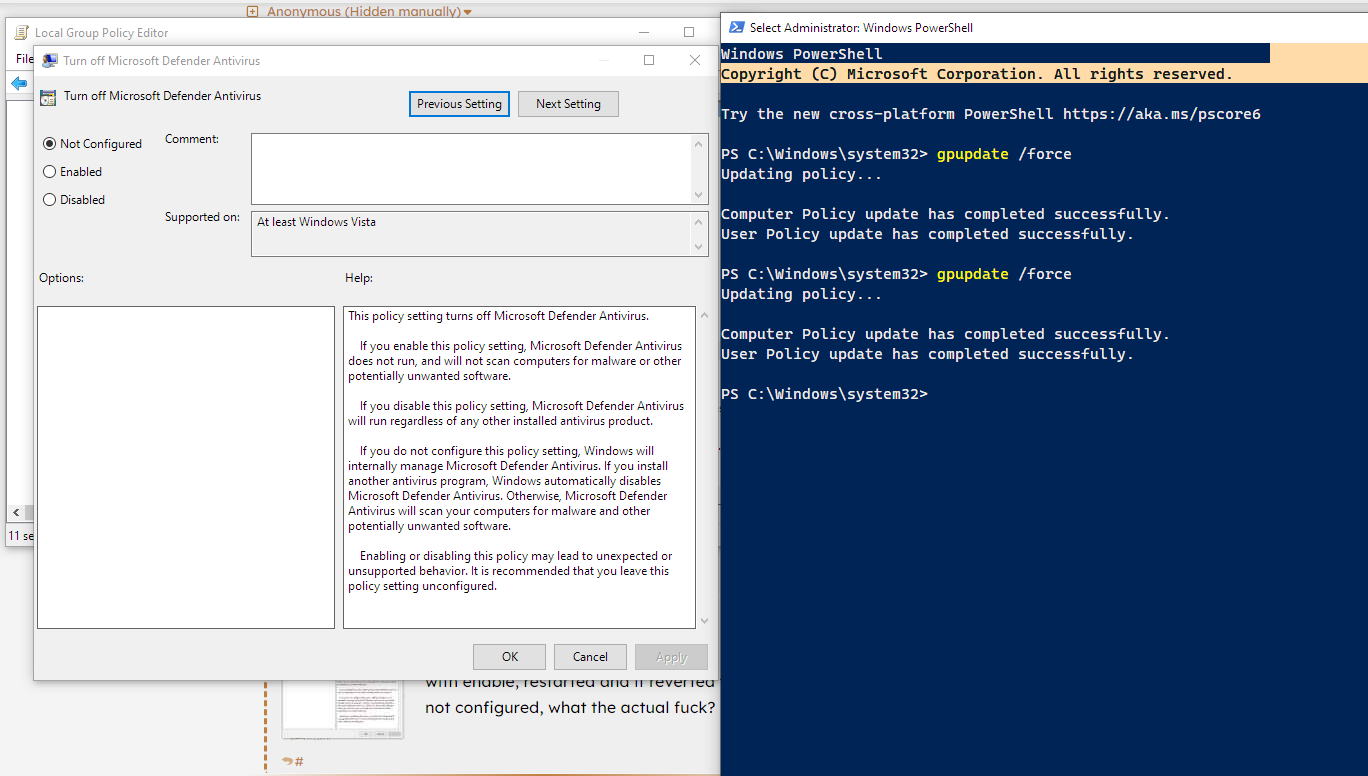
Task: Open File menu in Group Policy Editor
Action: (24, 59)
